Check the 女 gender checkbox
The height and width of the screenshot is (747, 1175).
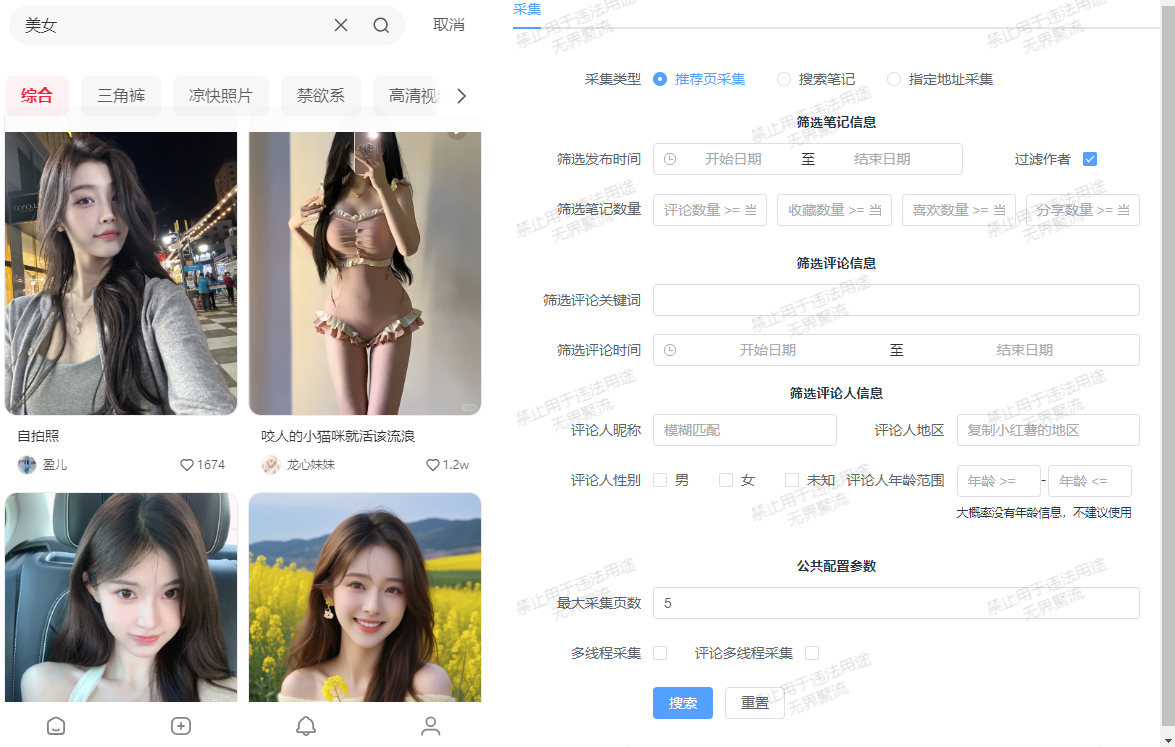(726, 480)
